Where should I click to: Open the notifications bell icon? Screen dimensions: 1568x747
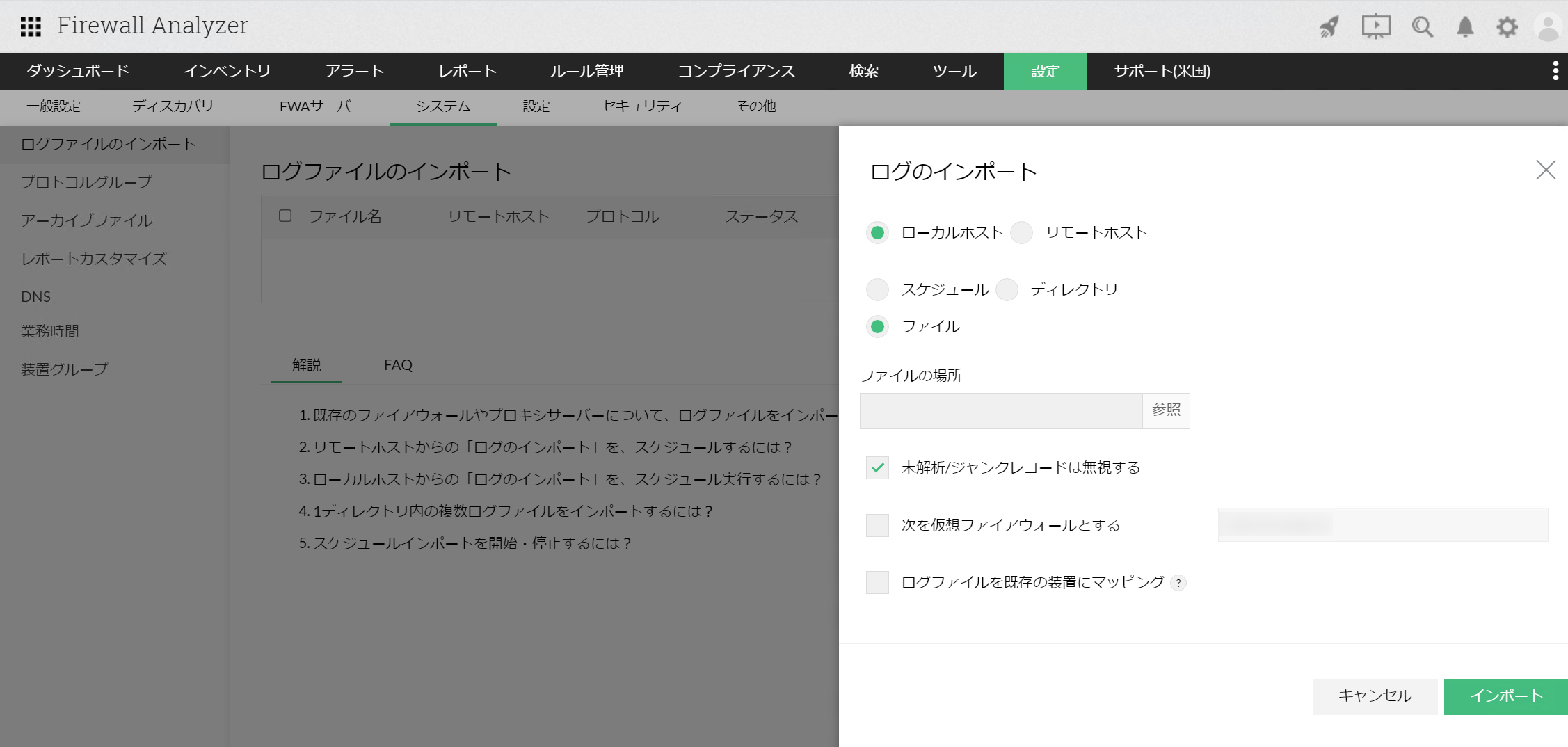point(1465,27)
